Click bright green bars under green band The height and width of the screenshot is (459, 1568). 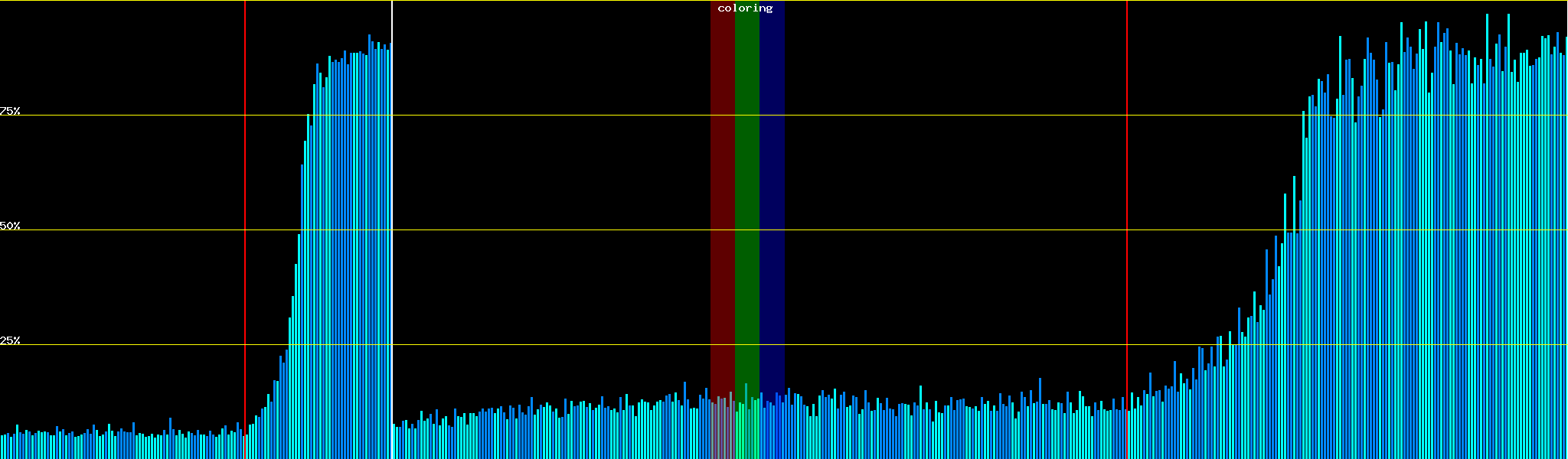(x=746, y=428)
